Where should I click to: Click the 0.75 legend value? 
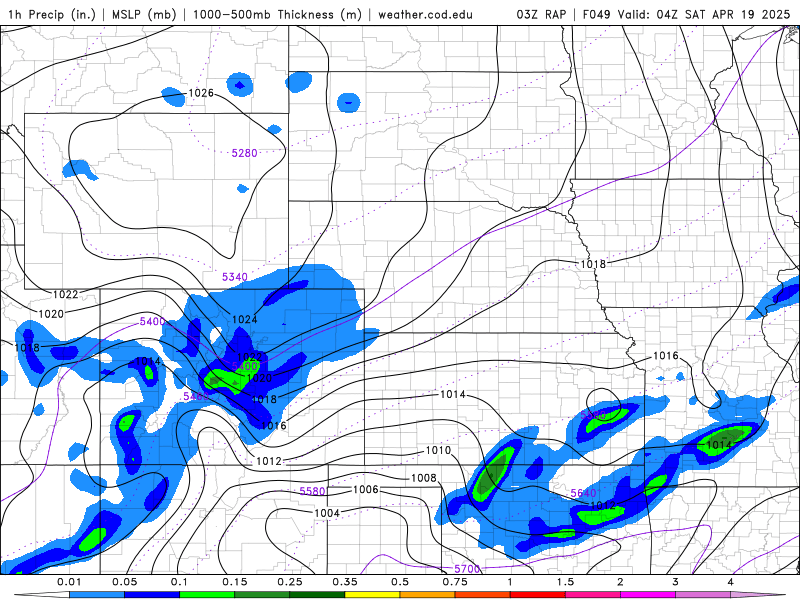tap(455, 582)
